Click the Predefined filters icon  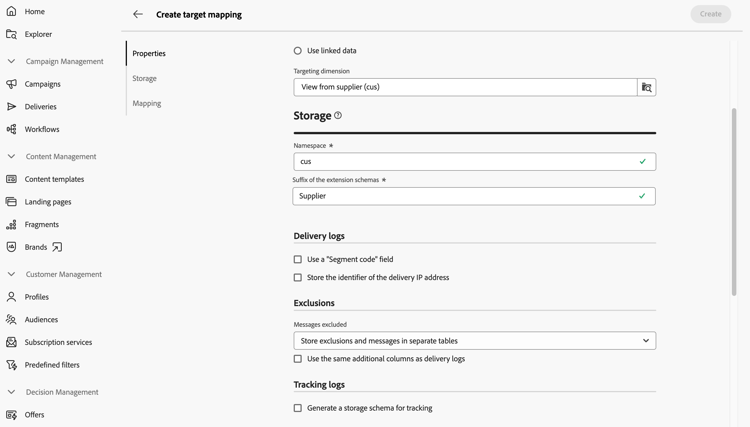(11, 365)
